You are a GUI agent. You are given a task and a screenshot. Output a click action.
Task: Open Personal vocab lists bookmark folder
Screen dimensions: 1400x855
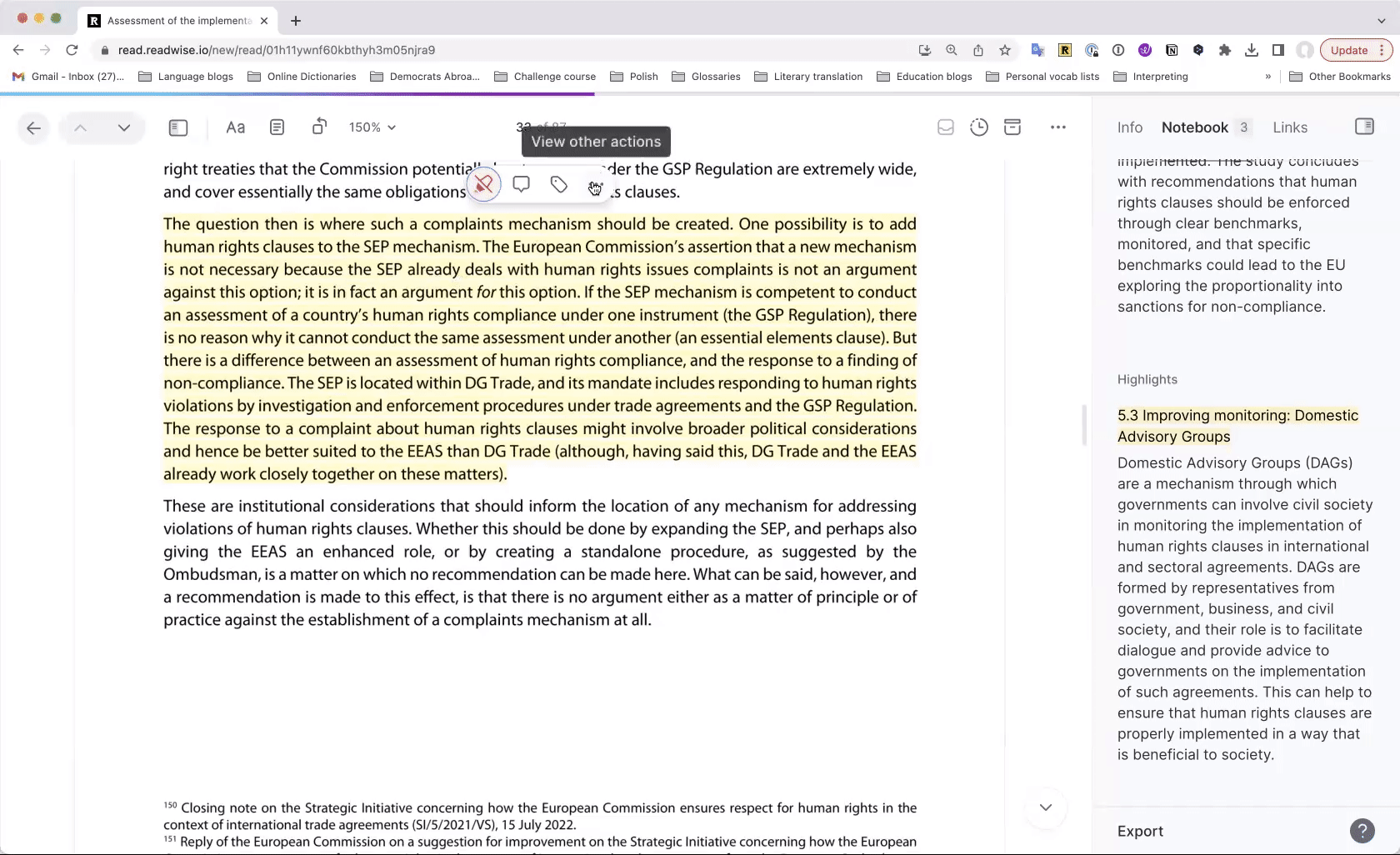pos(1043,76)
